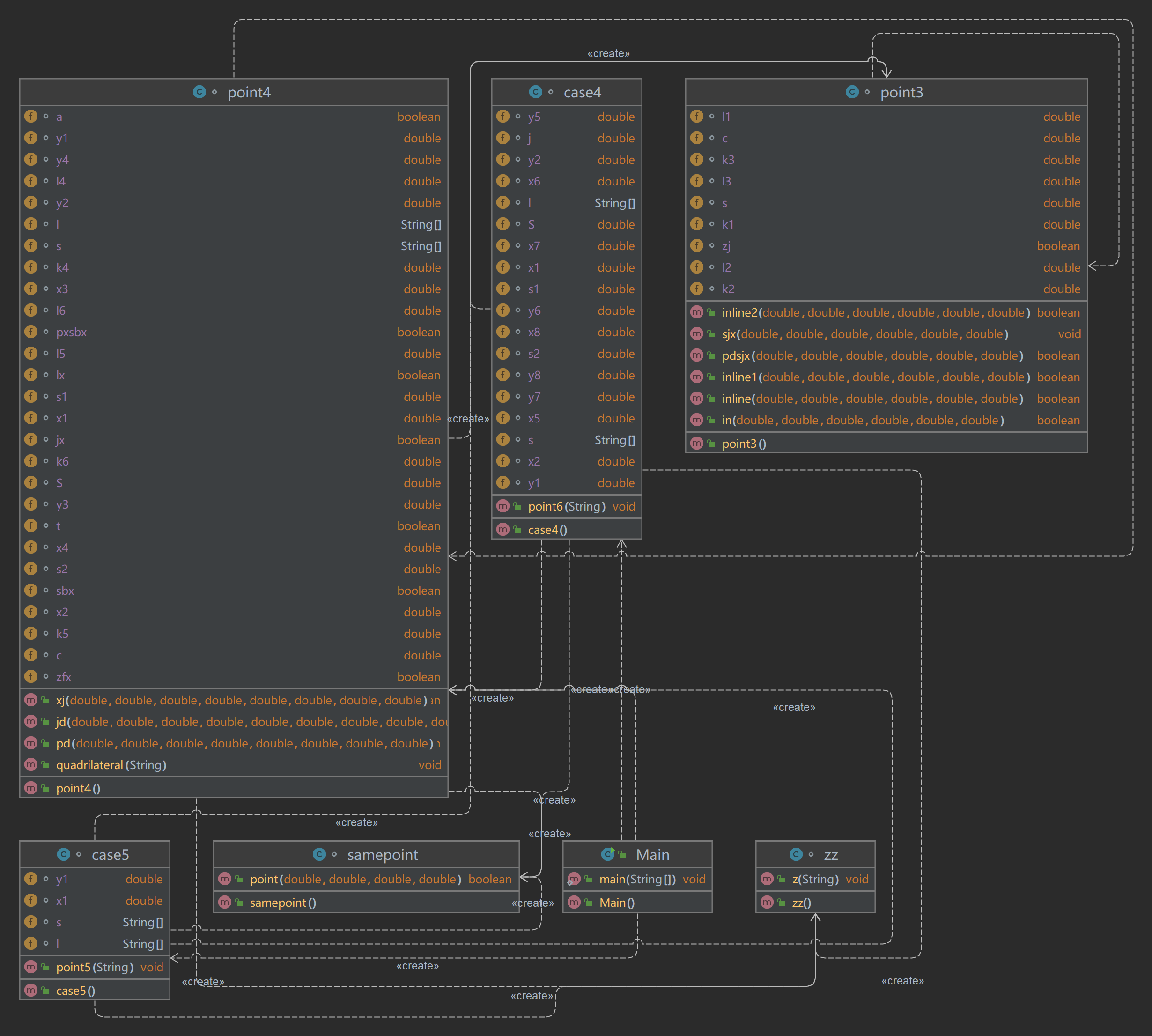The width and height of the screenshot is (1152, 1036).
Task: Click the method icon for point5(String)
Action: (x=31, y=967)
